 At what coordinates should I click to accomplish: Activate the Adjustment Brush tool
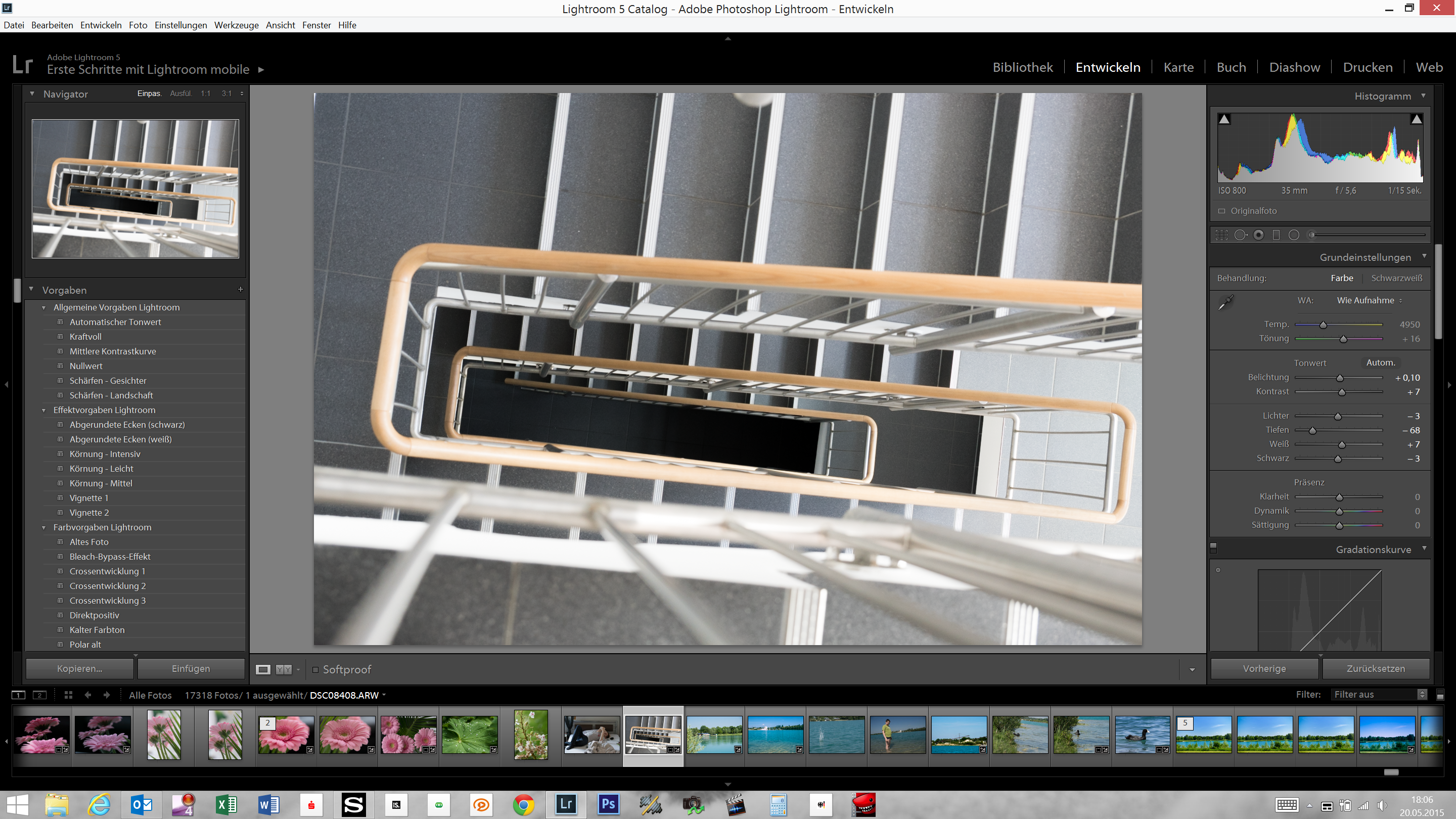[1311, 235]
